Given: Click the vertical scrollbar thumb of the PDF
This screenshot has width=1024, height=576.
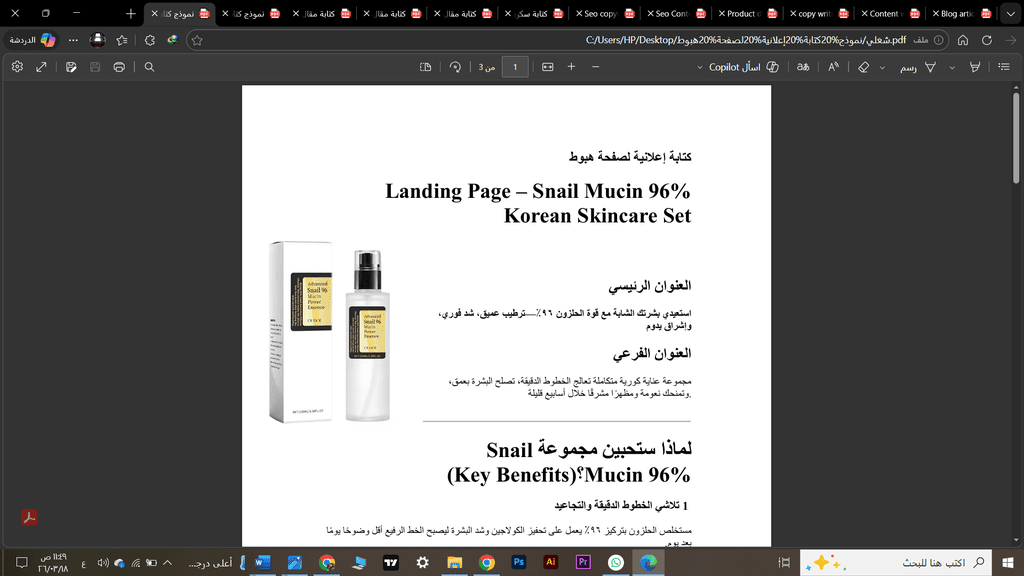Looking at the screenshot, I should (1016, 137).
